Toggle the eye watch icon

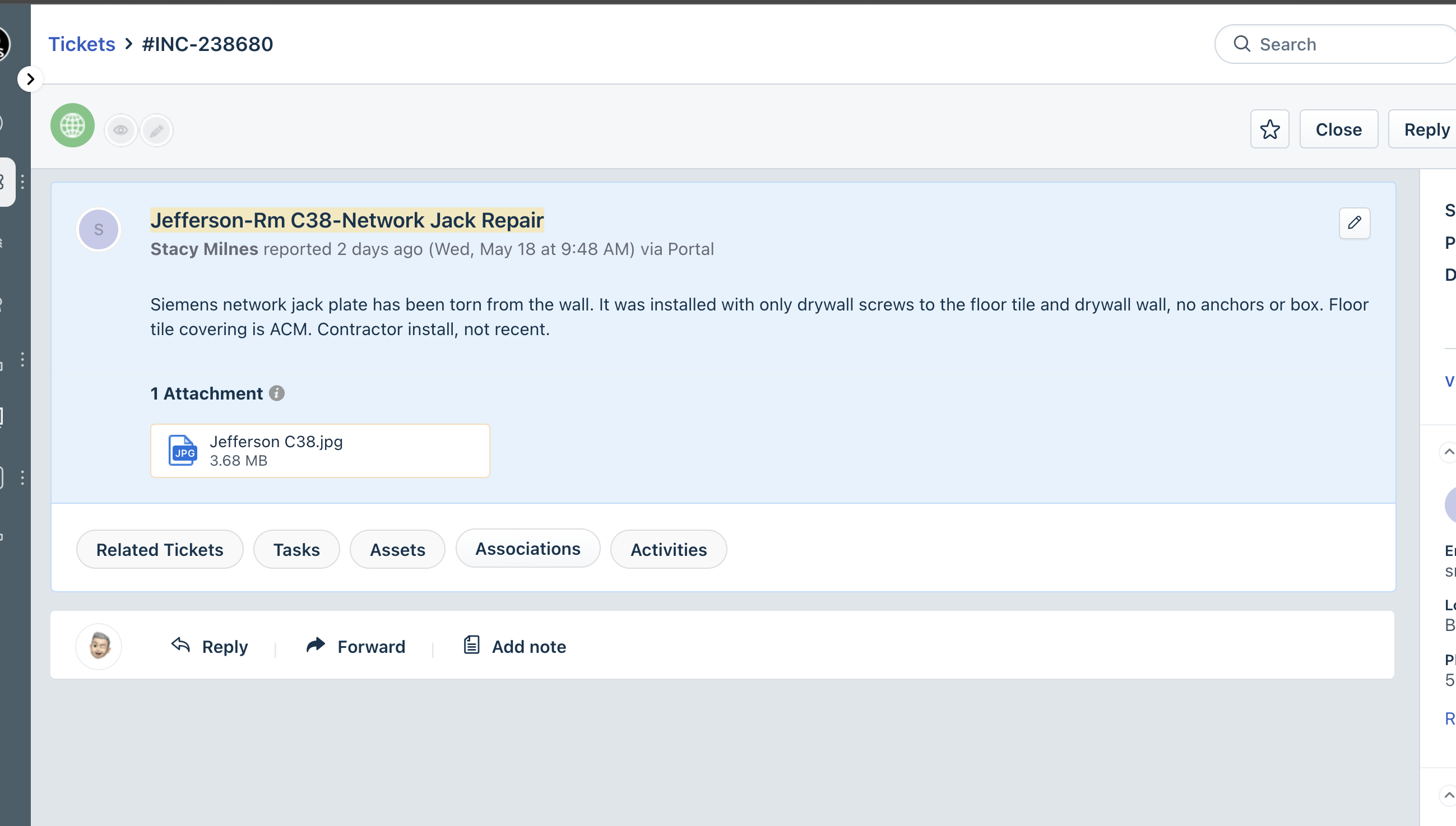[121, 131]
